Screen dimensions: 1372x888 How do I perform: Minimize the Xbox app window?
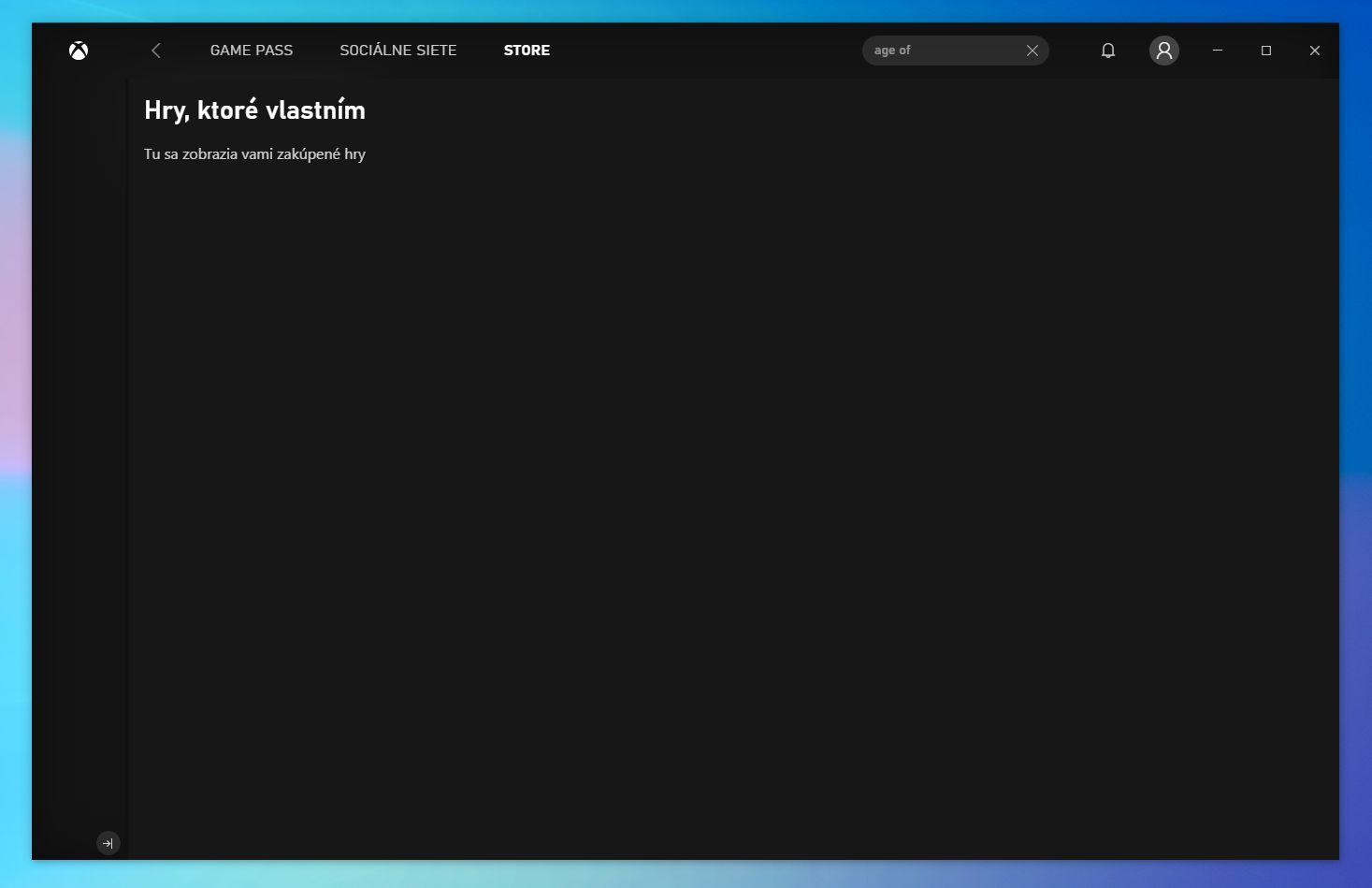click(1218, 51)
